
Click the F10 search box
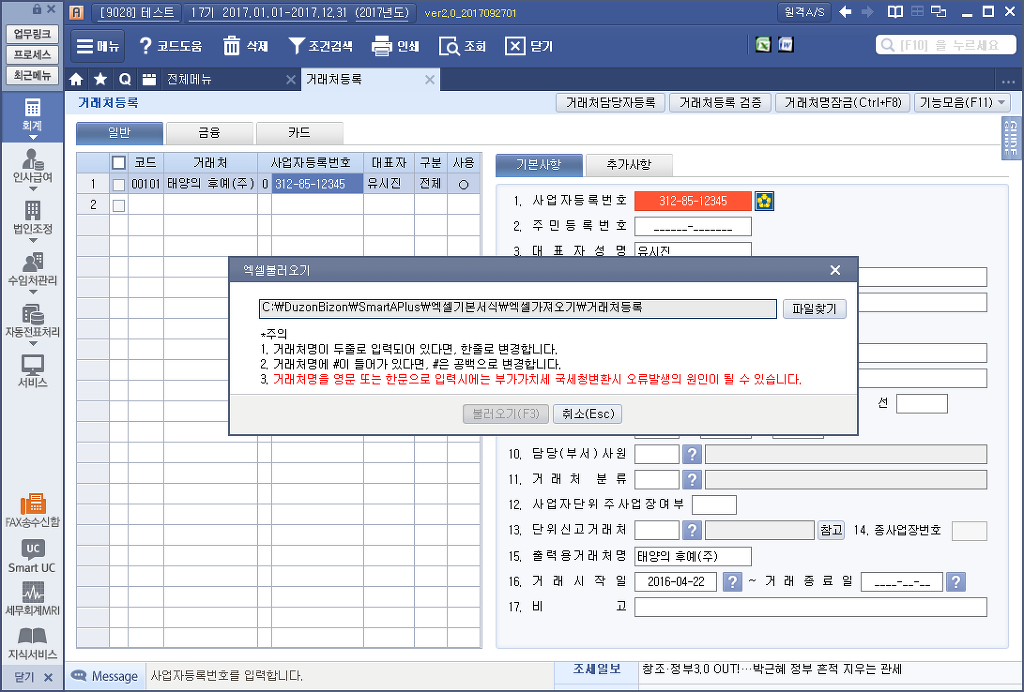pos(946,45)
